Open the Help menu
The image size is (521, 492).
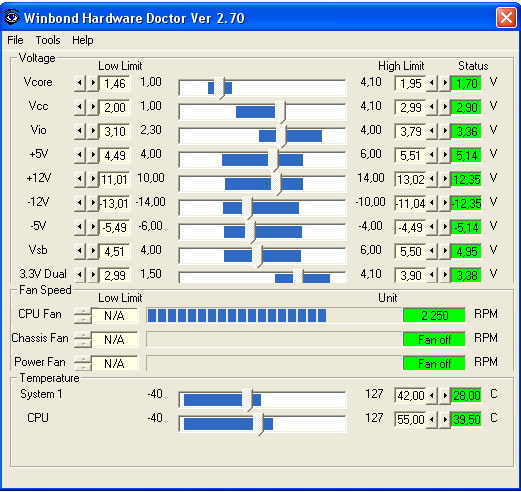click(x=83, y=40)
